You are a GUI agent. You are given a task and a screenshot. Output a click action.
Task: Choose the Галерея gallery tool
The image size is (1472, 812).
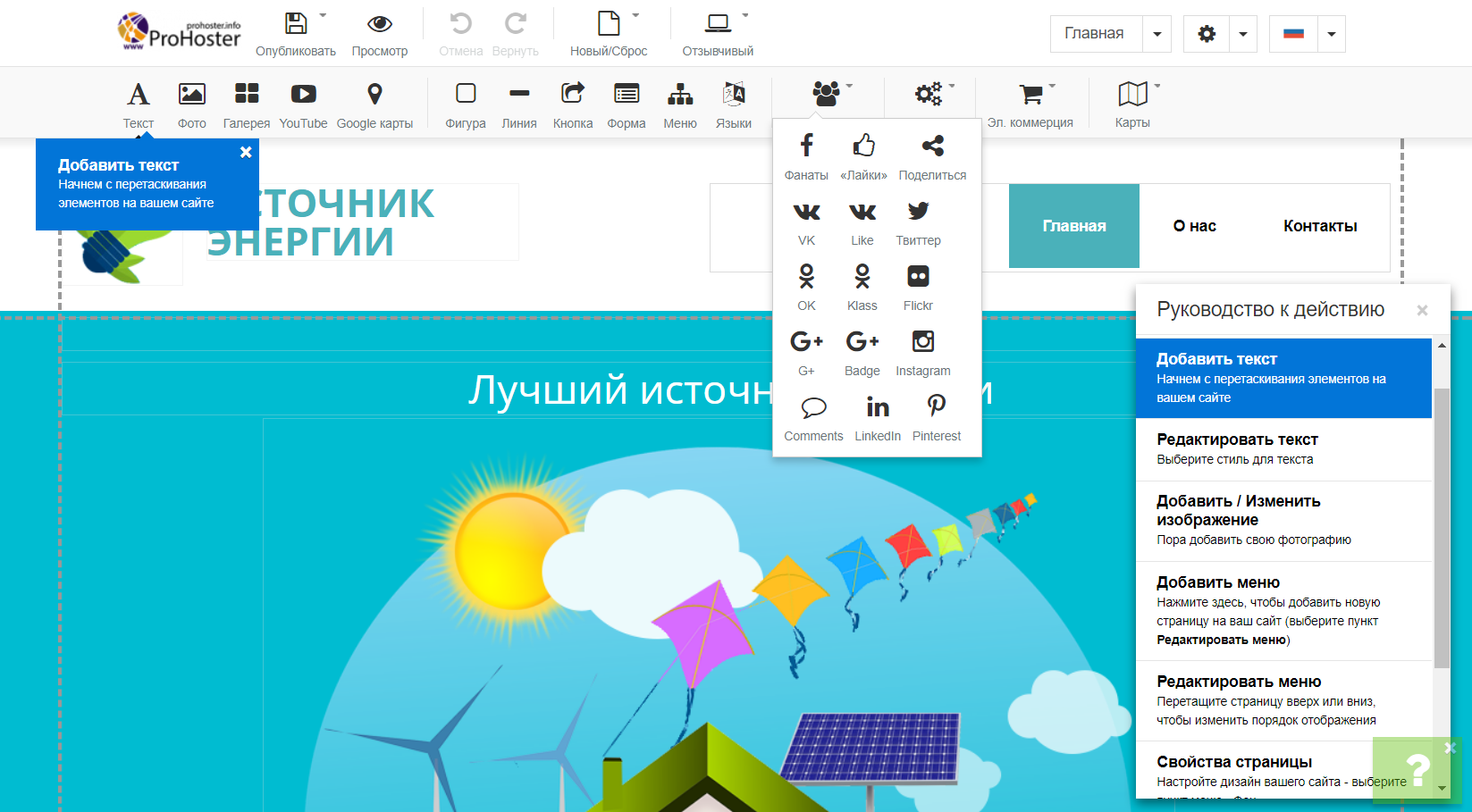click(246, 95)
